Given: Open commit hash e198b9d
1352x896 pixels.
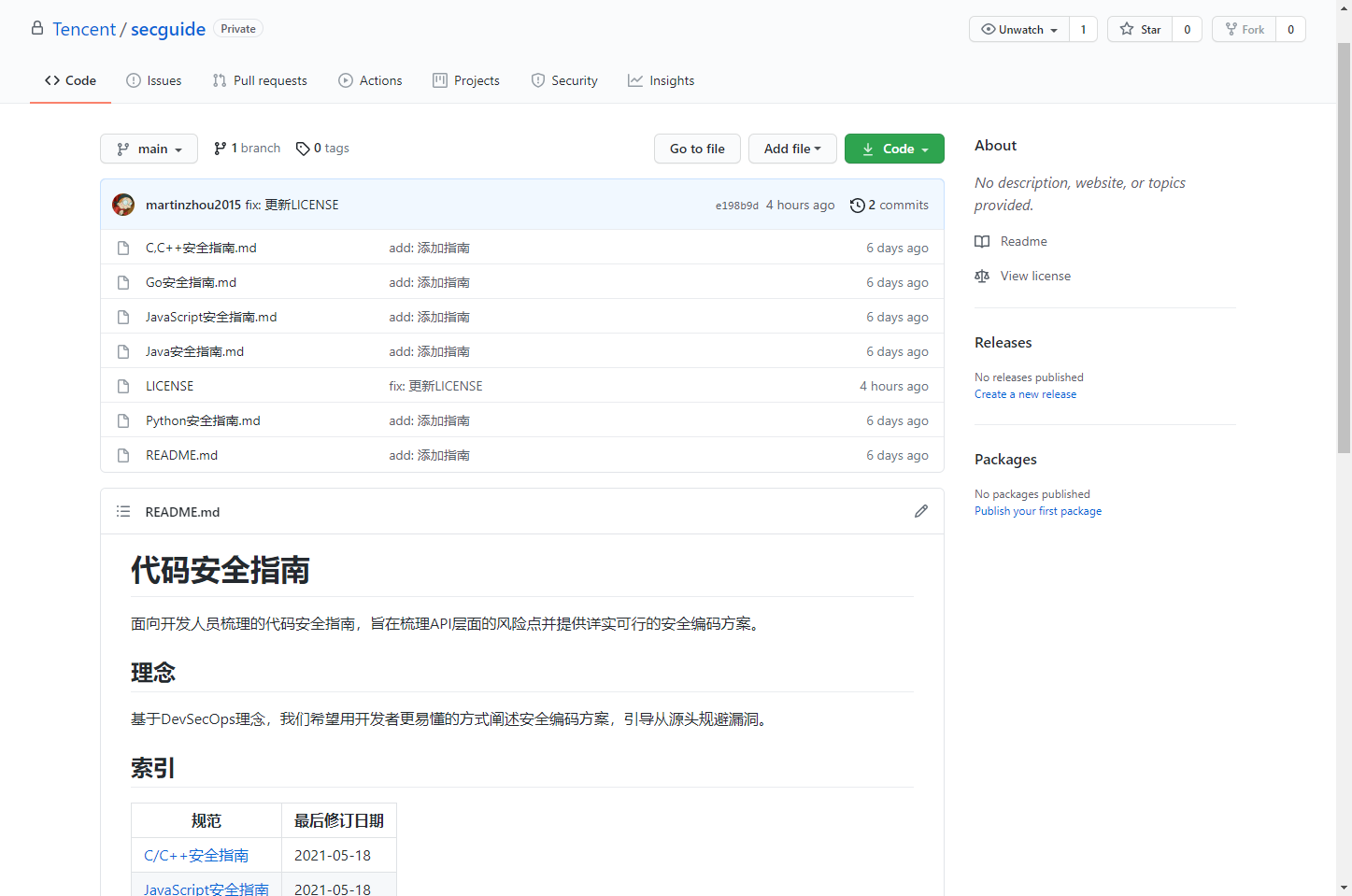Looking at the screenshot, I should 737,206.
